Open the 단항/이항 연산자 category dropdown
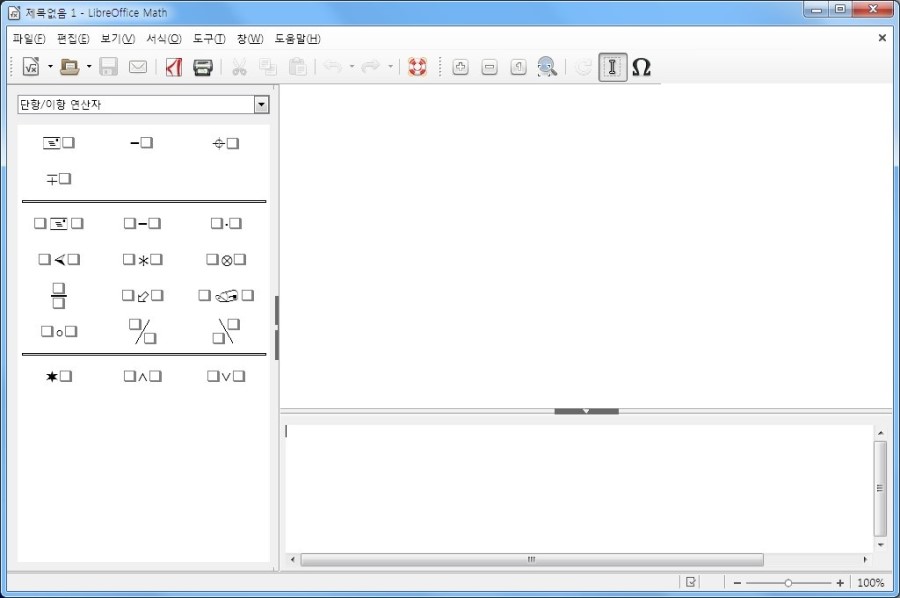Viewport: 900px width, 598px height. (x=261, y=104)
